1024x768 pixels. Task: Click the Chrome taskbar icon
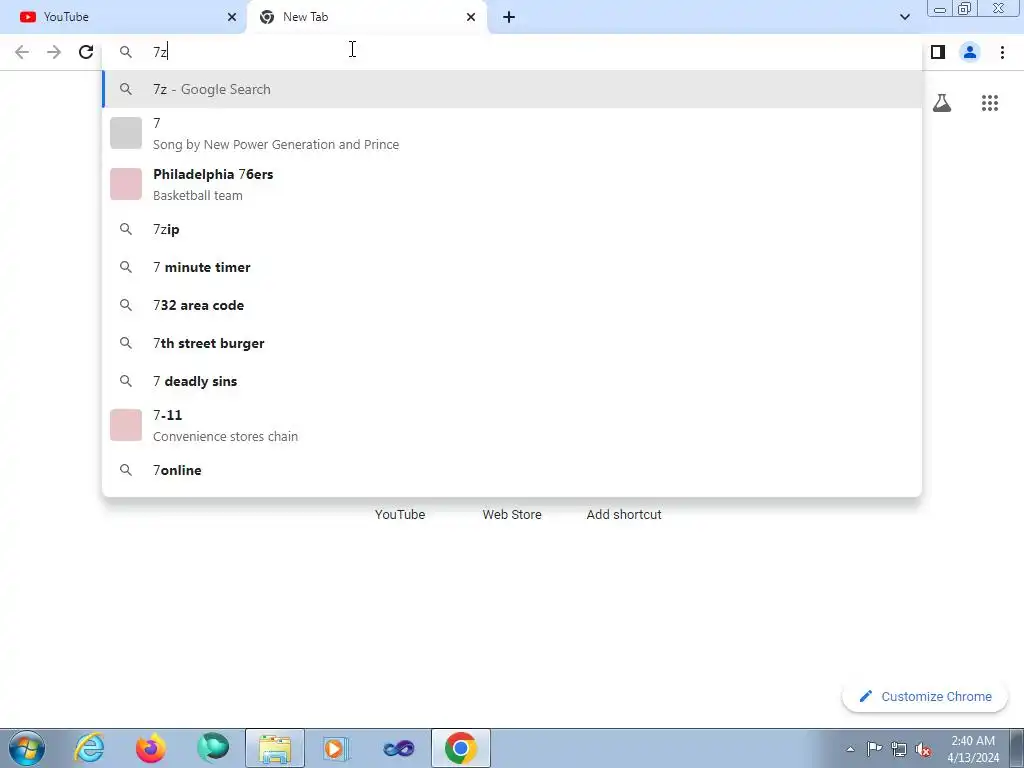[460, 748]
